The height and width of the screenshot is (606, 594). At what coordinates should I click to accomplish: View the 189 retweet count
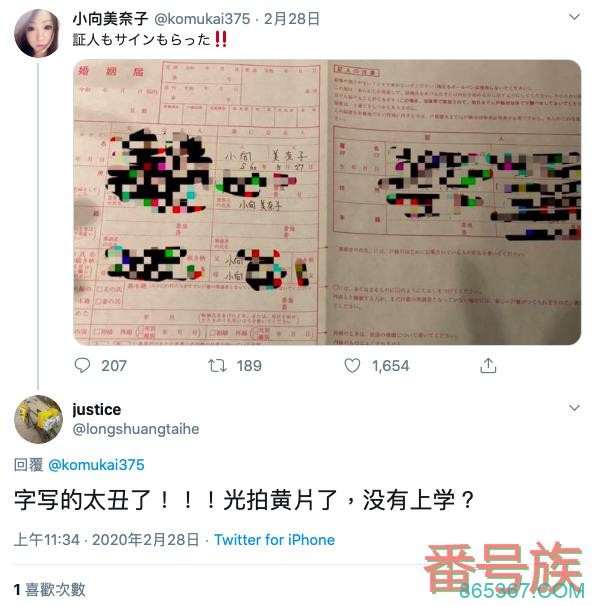point(249,366)
